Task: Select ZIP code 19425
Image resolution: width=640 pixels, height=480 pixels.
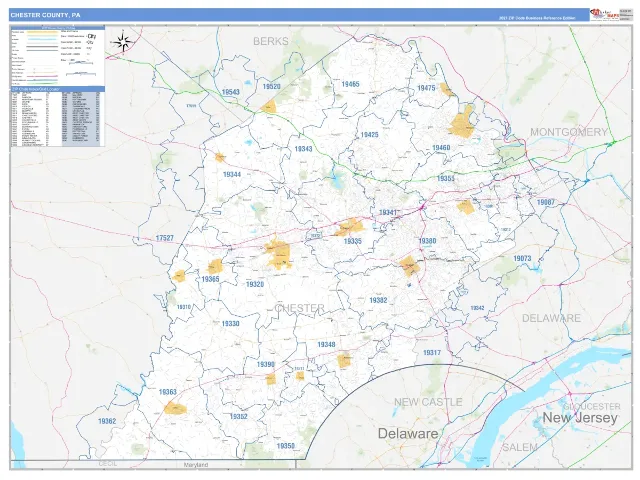Action: (x=369, y=135)
